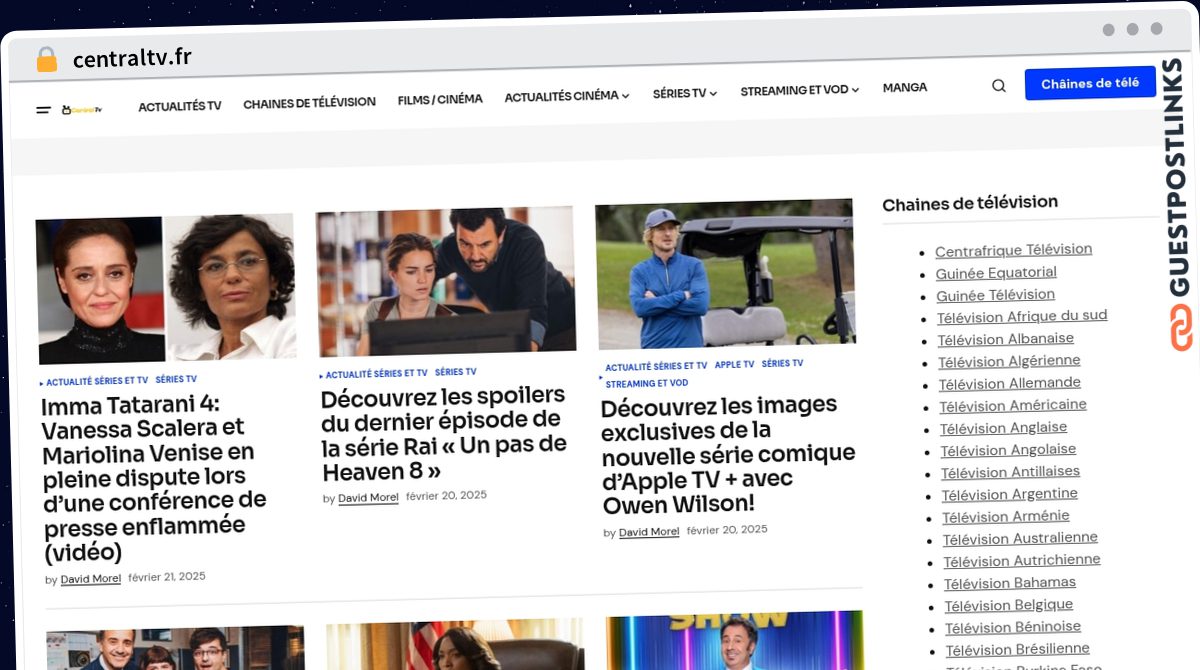Select the Manga menu item
This screenshot has height=670, width=1200.
click(905, 88)
